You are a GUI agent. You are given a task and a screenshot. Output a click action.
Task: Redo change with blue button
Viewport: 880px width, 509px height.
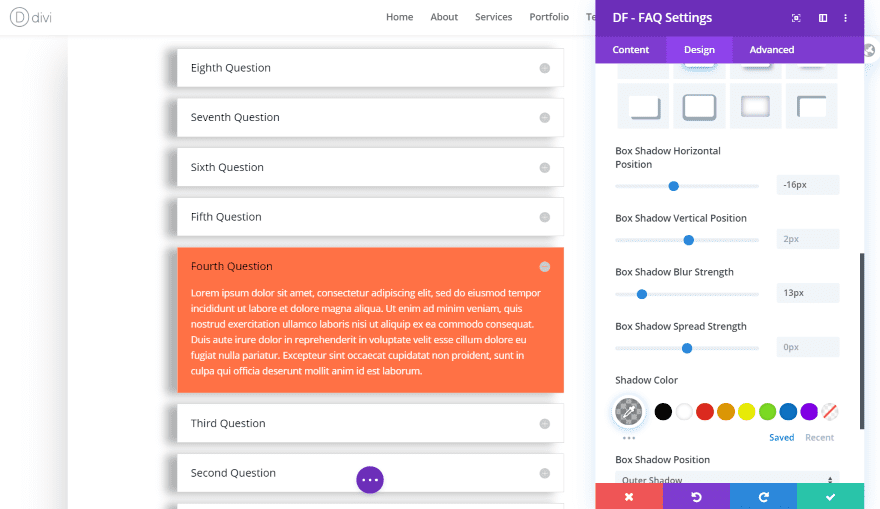[x=763, y=497]
